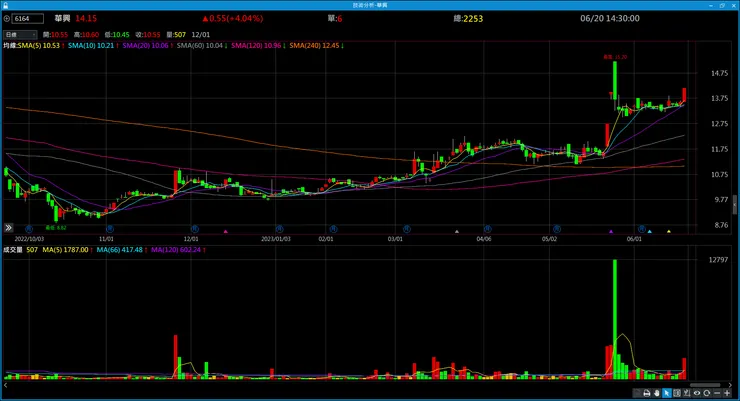
Task: Click the SMA(5) 10.53 indicator label
Action: coord(39,46)
